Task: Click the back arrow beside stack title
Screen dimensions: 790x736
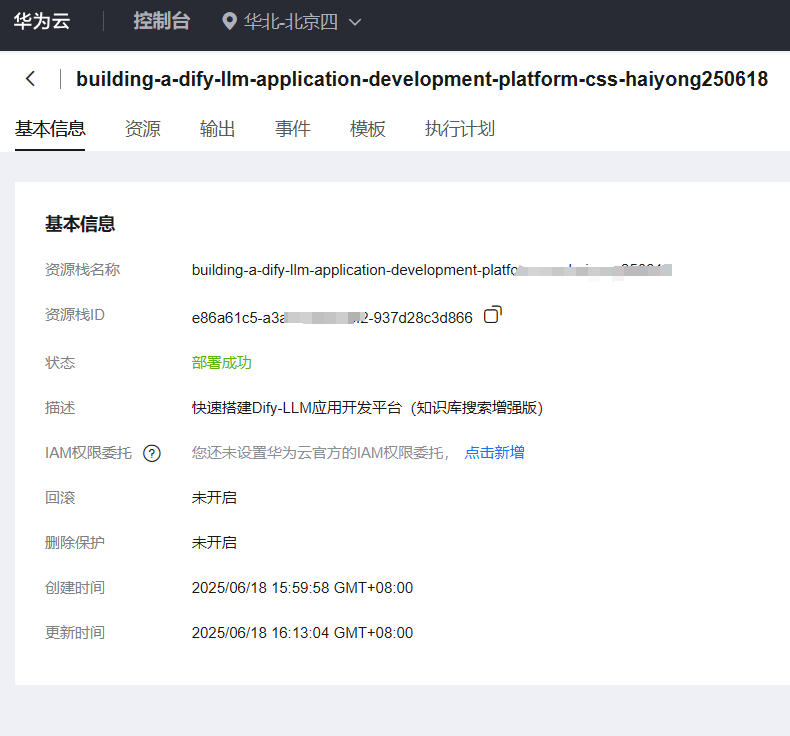Action: (x=31, y=79)
